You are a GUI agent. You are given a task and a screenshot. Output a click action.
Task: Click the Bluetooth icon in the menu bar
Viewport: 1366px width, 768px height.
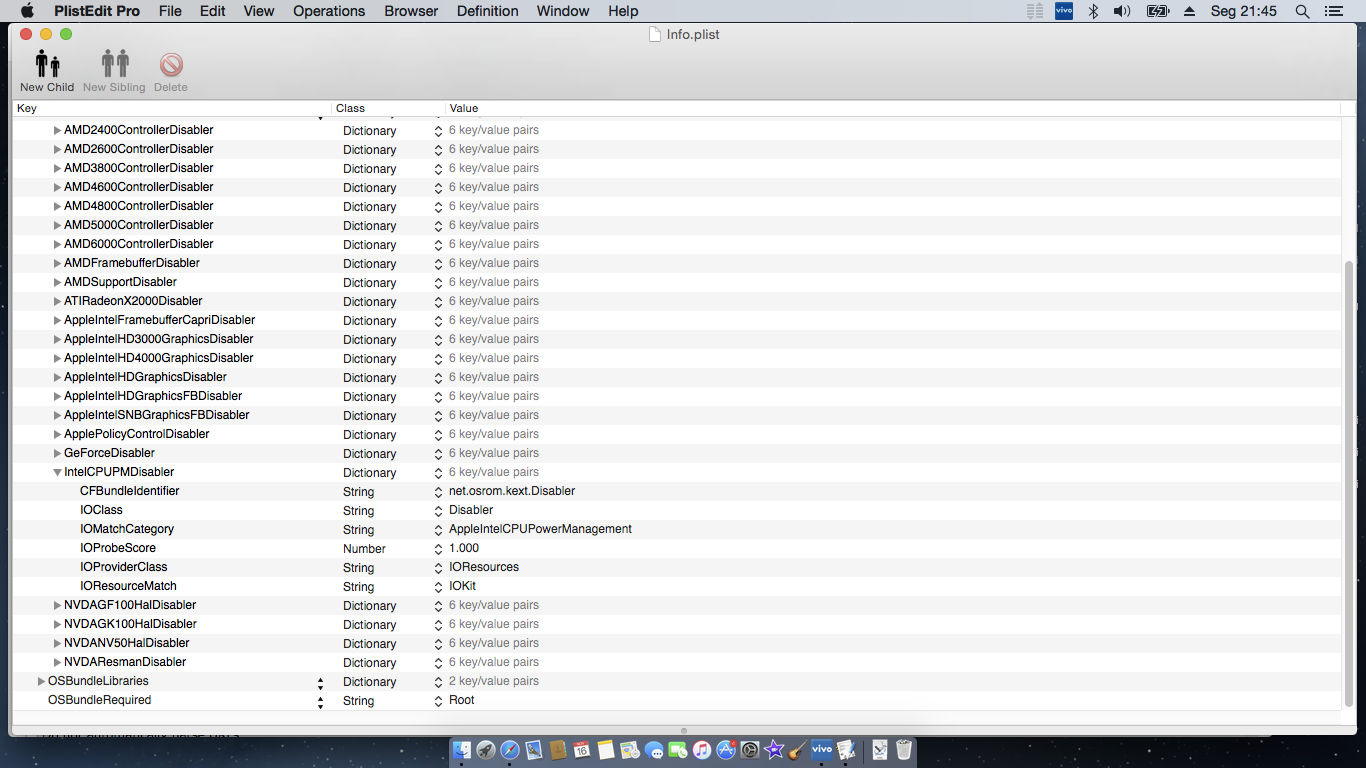[1093, 11]
